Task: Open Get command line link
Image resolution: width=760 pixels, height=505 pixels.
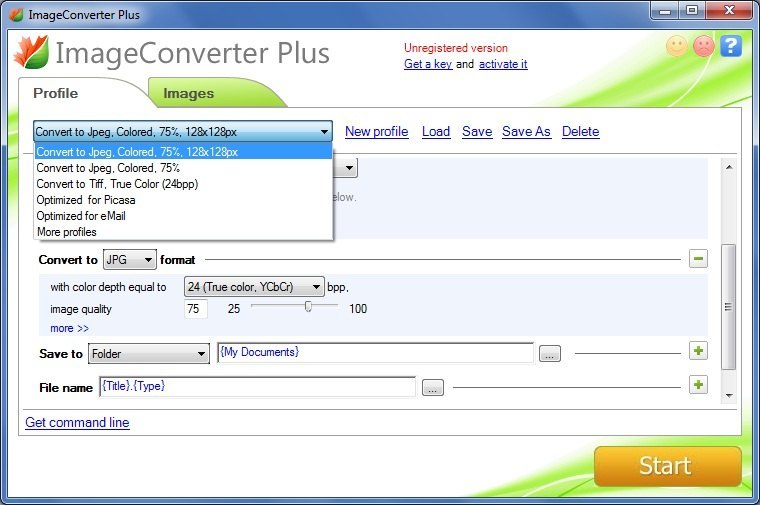Action: (x=77, y=422)
